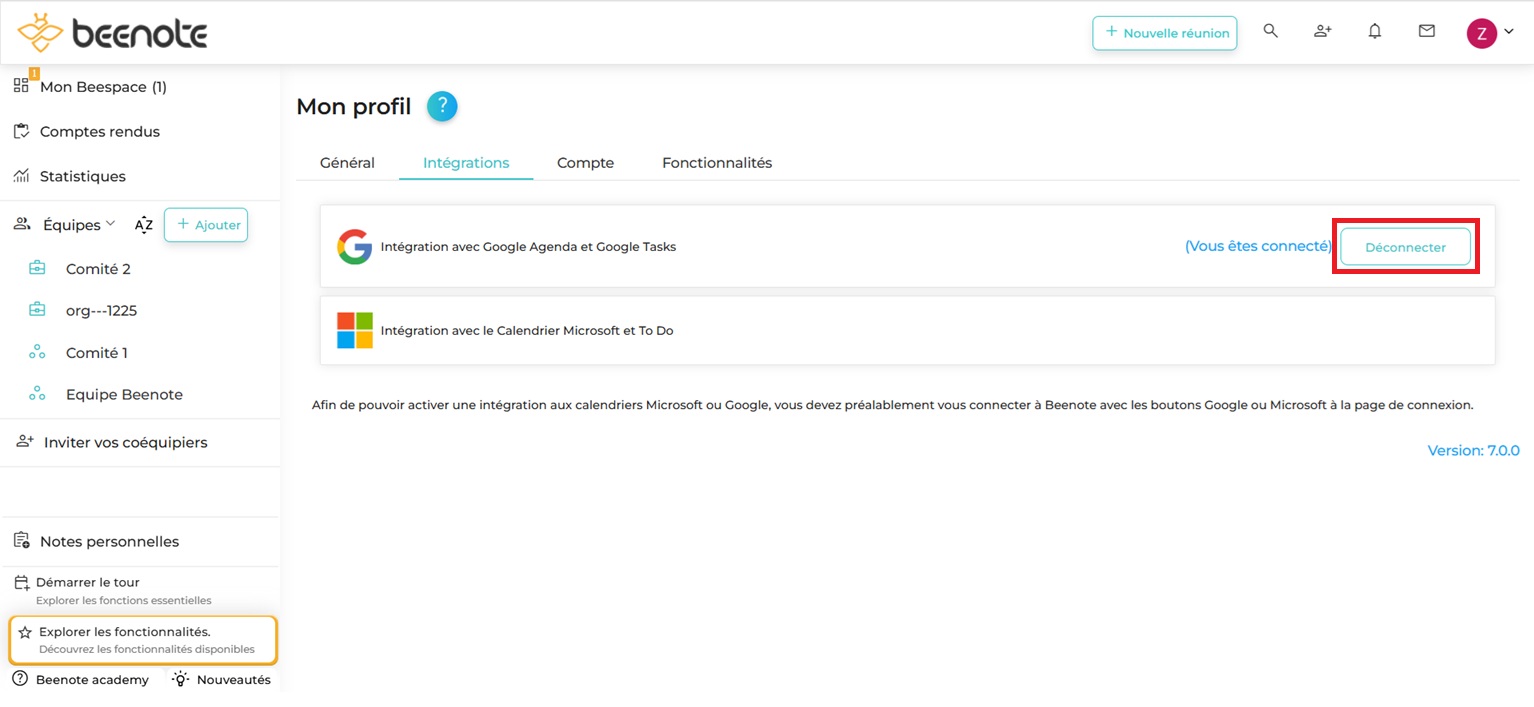Open Mon Beespace via its grid icon
1534x707 pixels.
[20, 86]
